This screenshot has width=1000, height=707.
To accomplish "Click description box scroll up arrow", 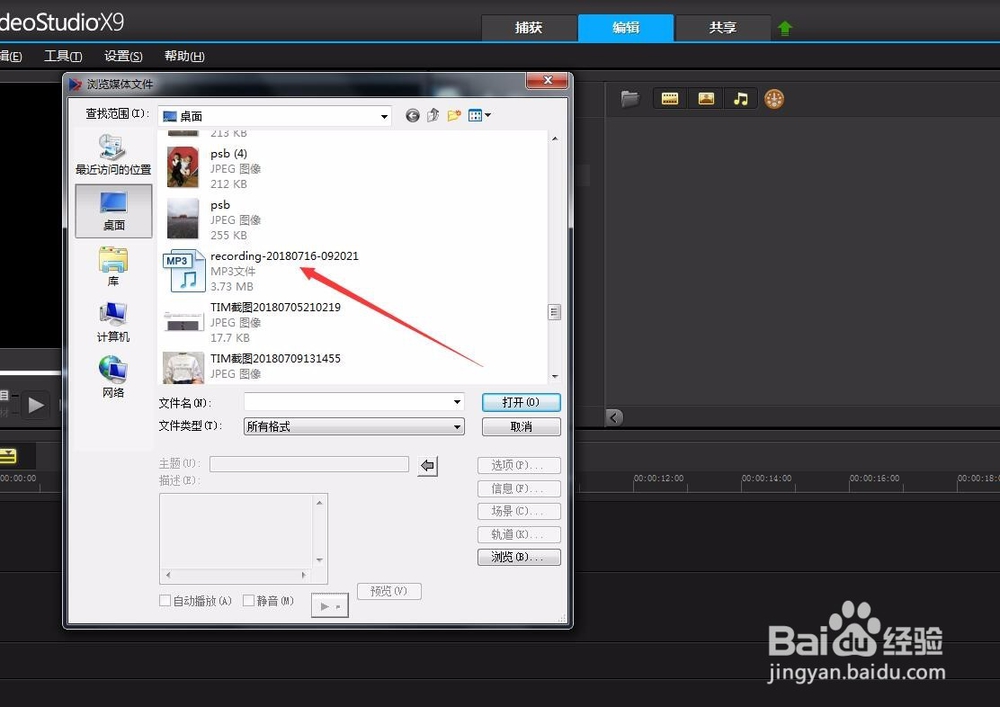I will 320,502.
